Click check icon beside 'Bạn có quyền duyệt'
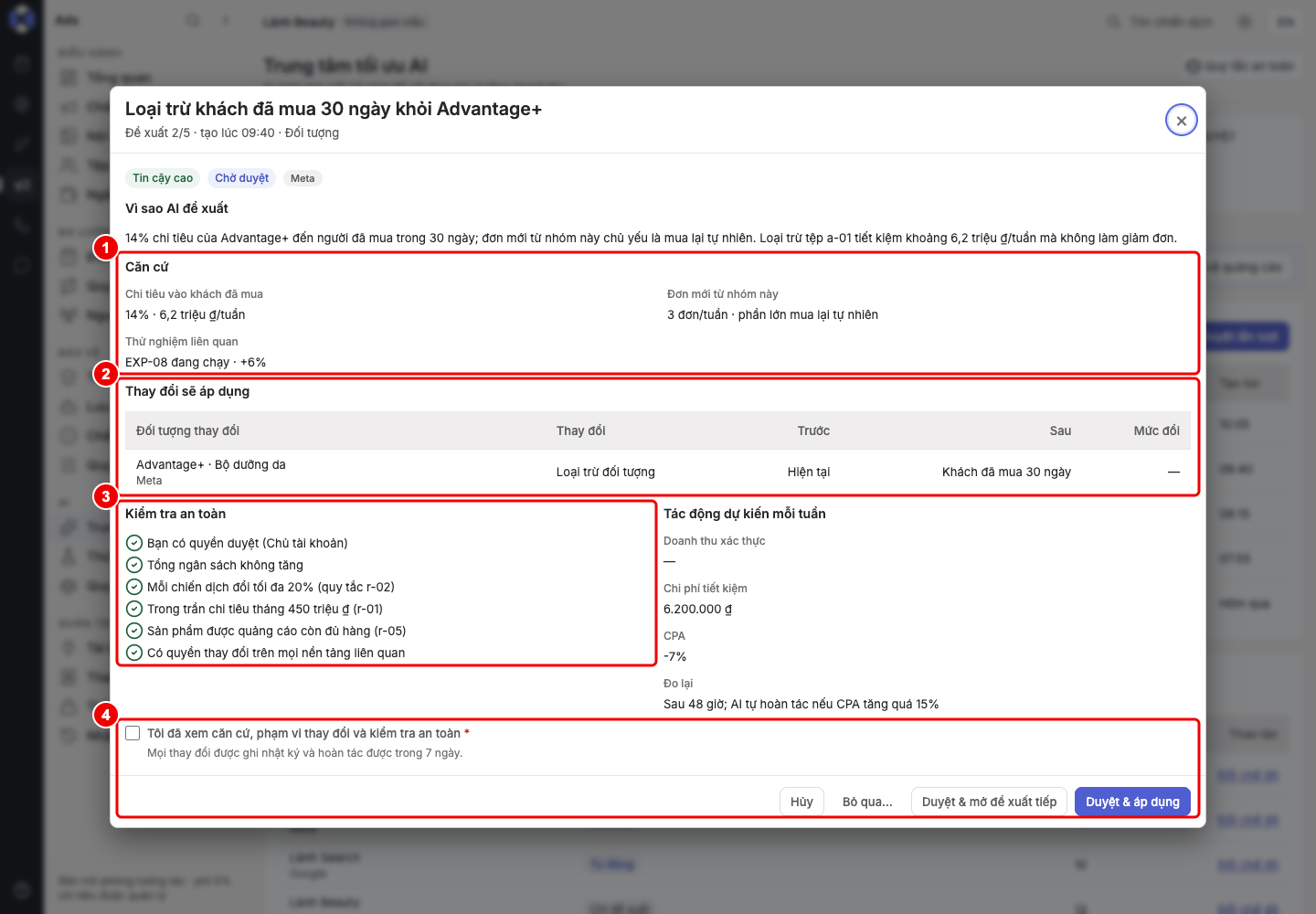 134,543
